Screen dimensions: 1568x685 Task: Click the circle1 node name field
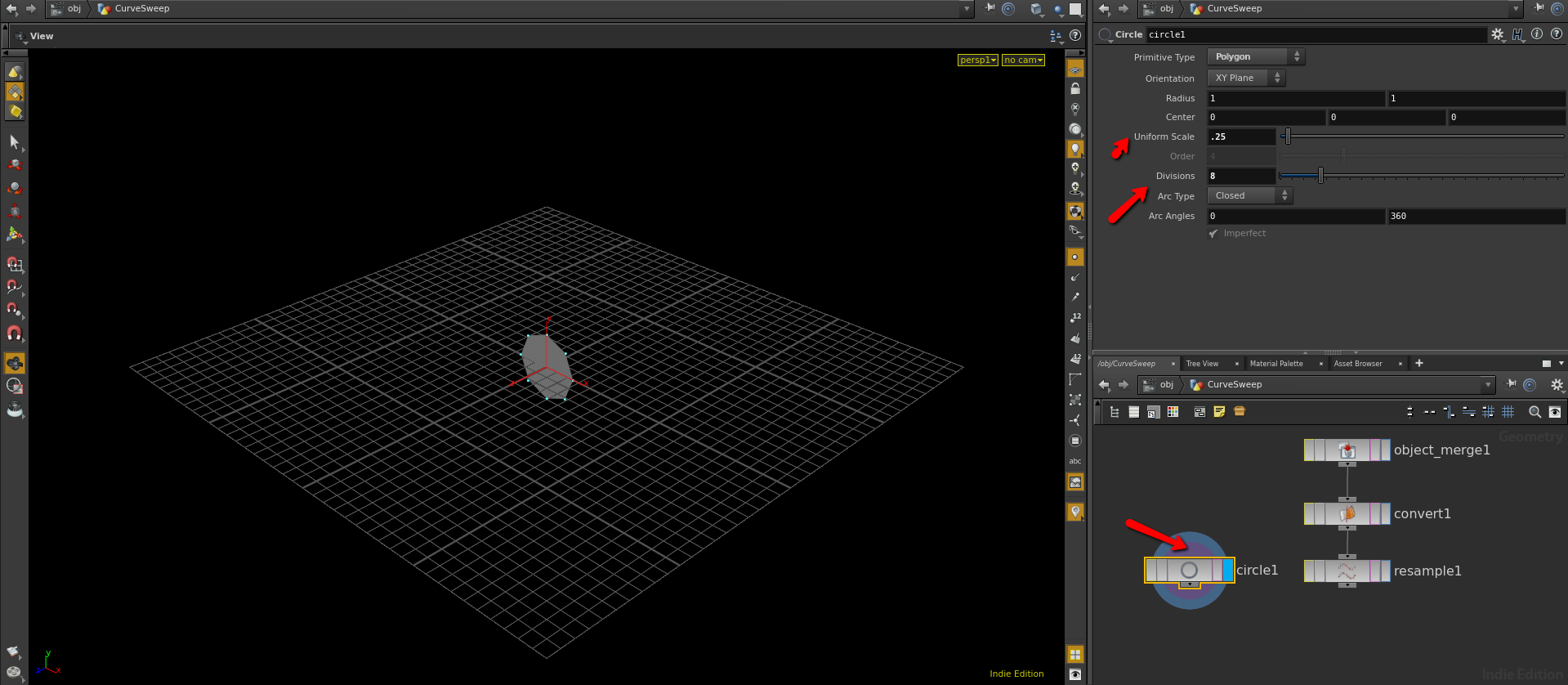click(x=1316, y=34)
